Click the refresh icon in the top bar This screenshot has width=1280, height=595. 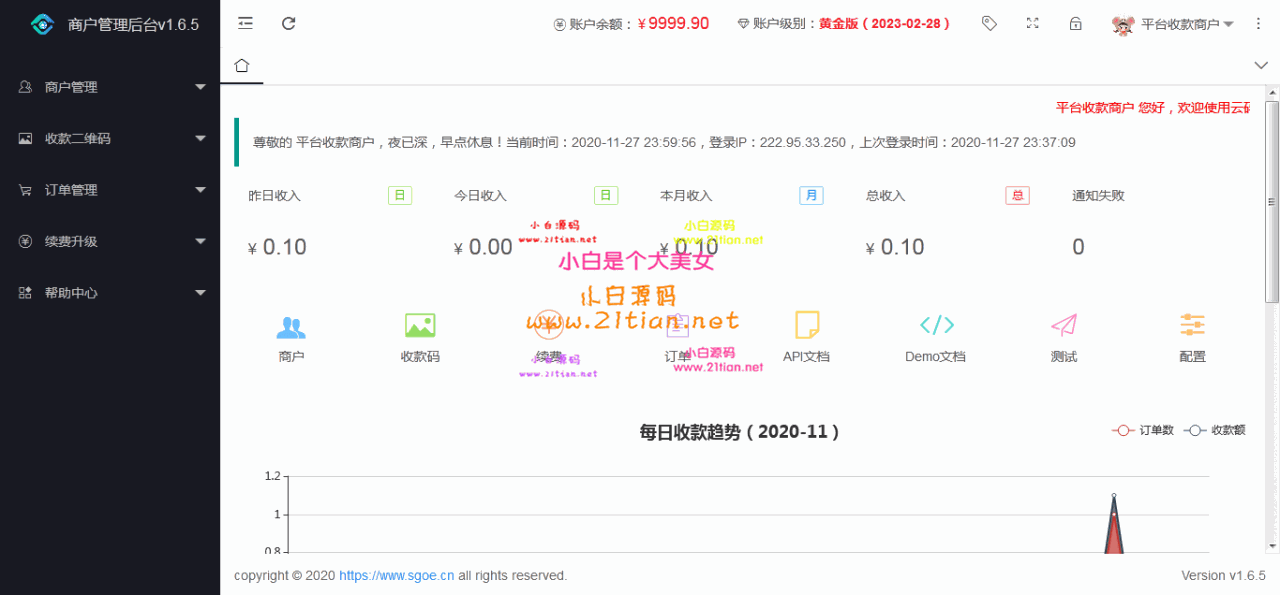click(289, 23)
